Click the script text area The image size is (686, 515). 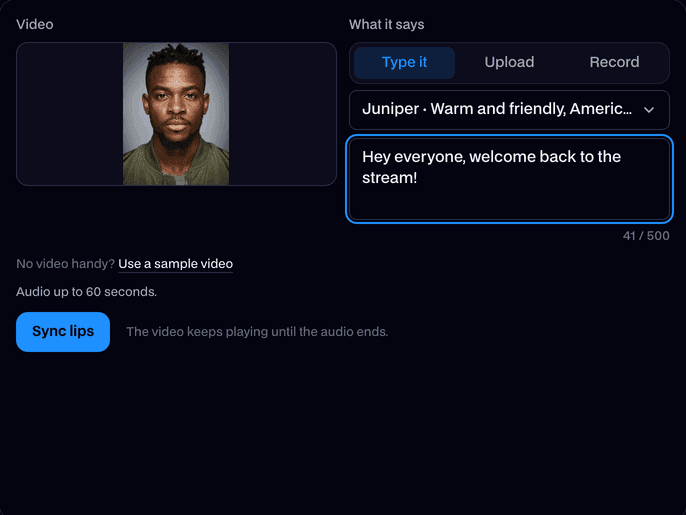509,179
